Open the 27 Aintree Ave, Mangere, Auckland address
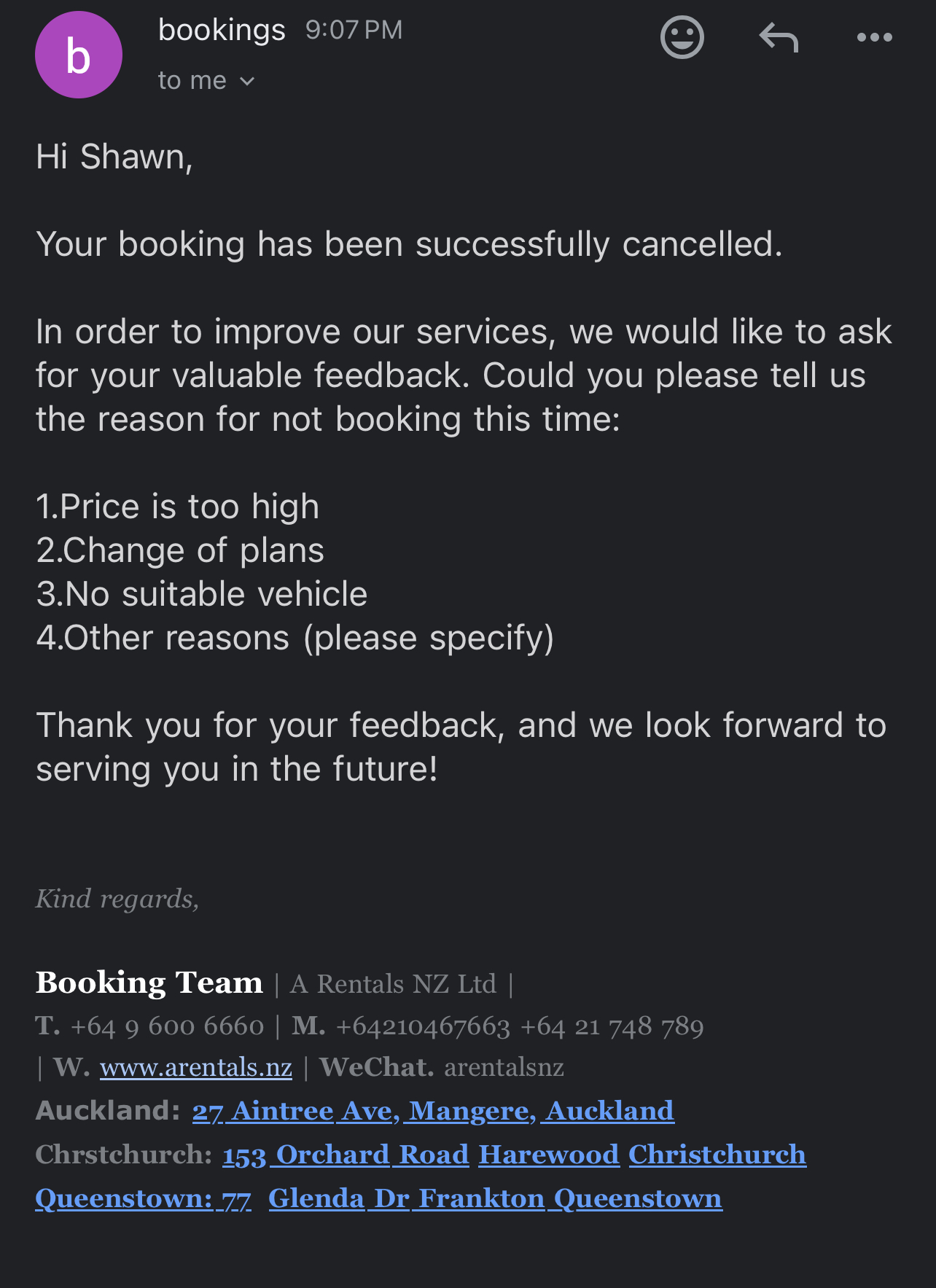Screen dimensions: 936x1288 (433, 1111)
